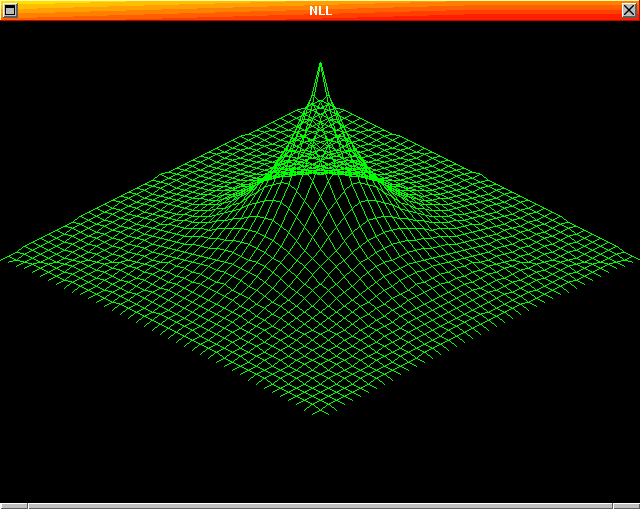Viewport: 640px width, 509px height.
Task: Open the window menu icon in title bar
Action: coord(10,10)
